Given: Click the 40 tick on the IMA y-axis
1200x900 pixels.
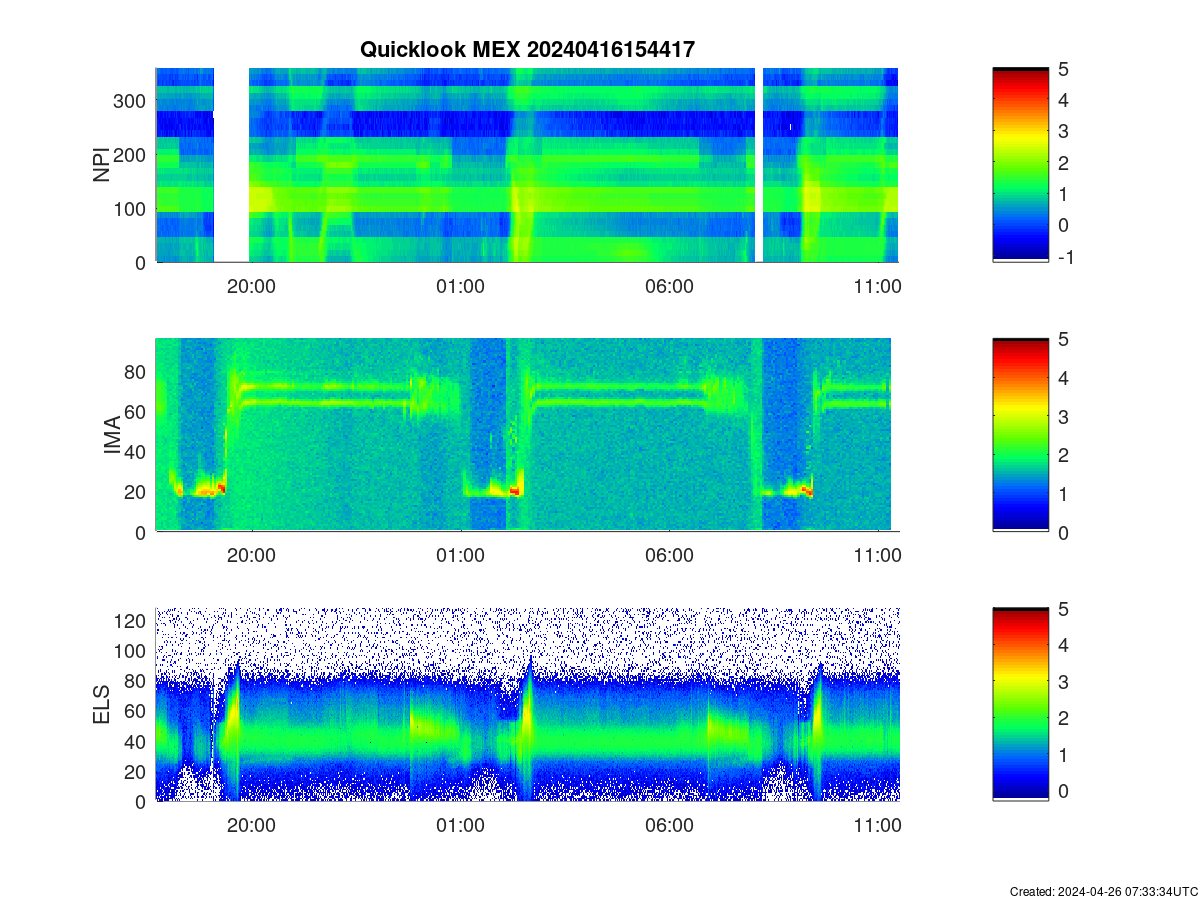Looking at the screenshot, I should 137,452.
